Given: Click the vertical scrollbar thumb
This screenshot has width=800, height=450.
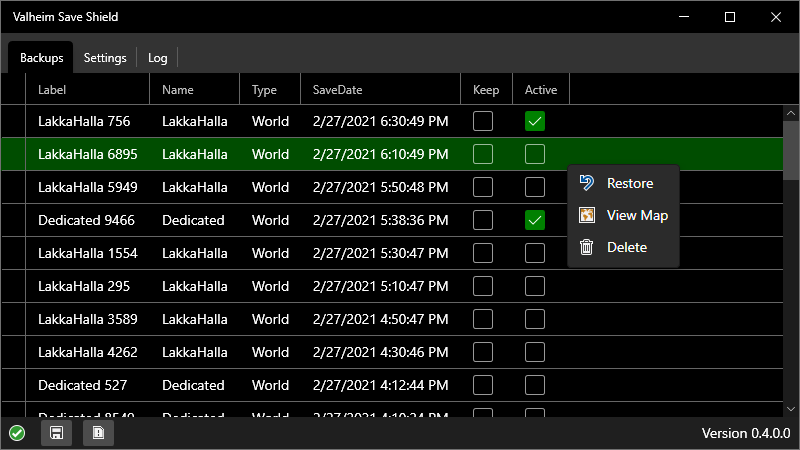Looking at the screenshot, I should [x=791, y=151].
